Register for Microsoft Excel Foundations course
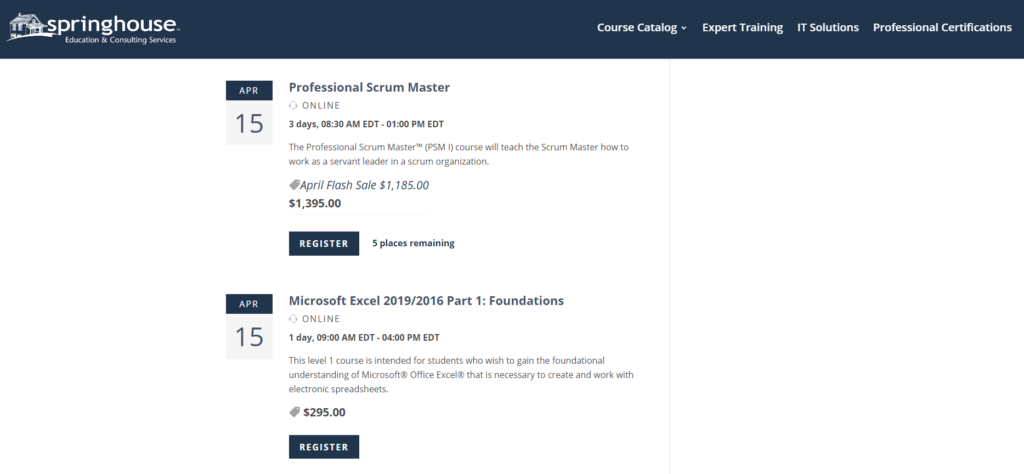Image resolution: width=1024 pixels, height=474 pixels. tap(324, 447)
